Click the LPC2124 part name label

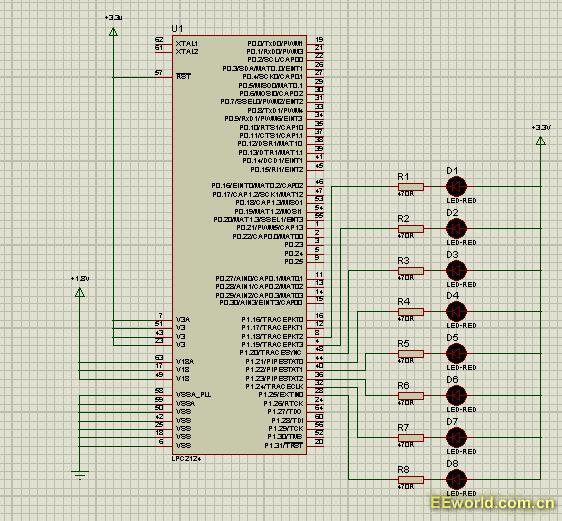(x=186, y=459)
